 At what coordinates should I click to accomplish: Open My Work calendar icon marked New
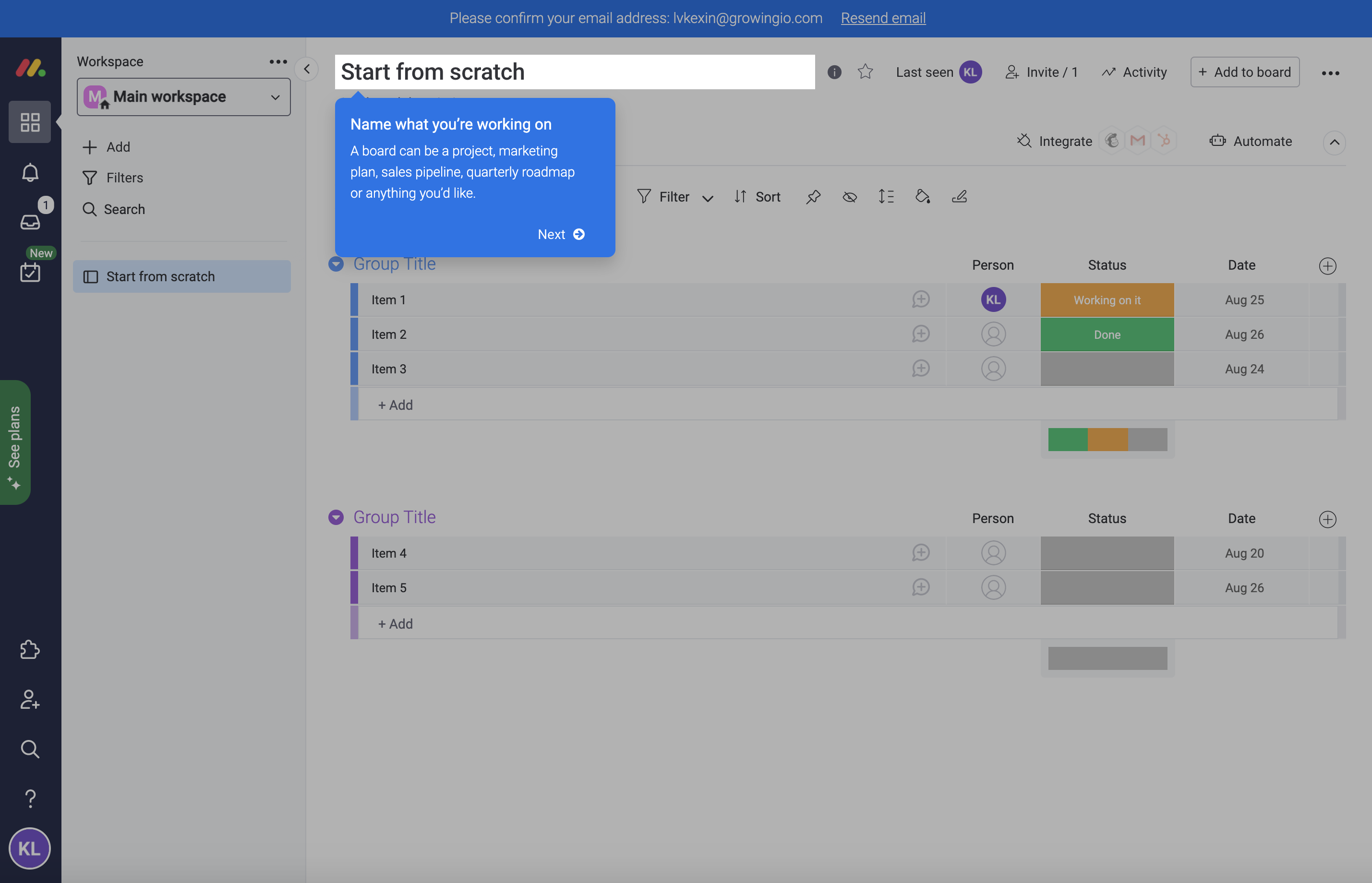point(30,273)
